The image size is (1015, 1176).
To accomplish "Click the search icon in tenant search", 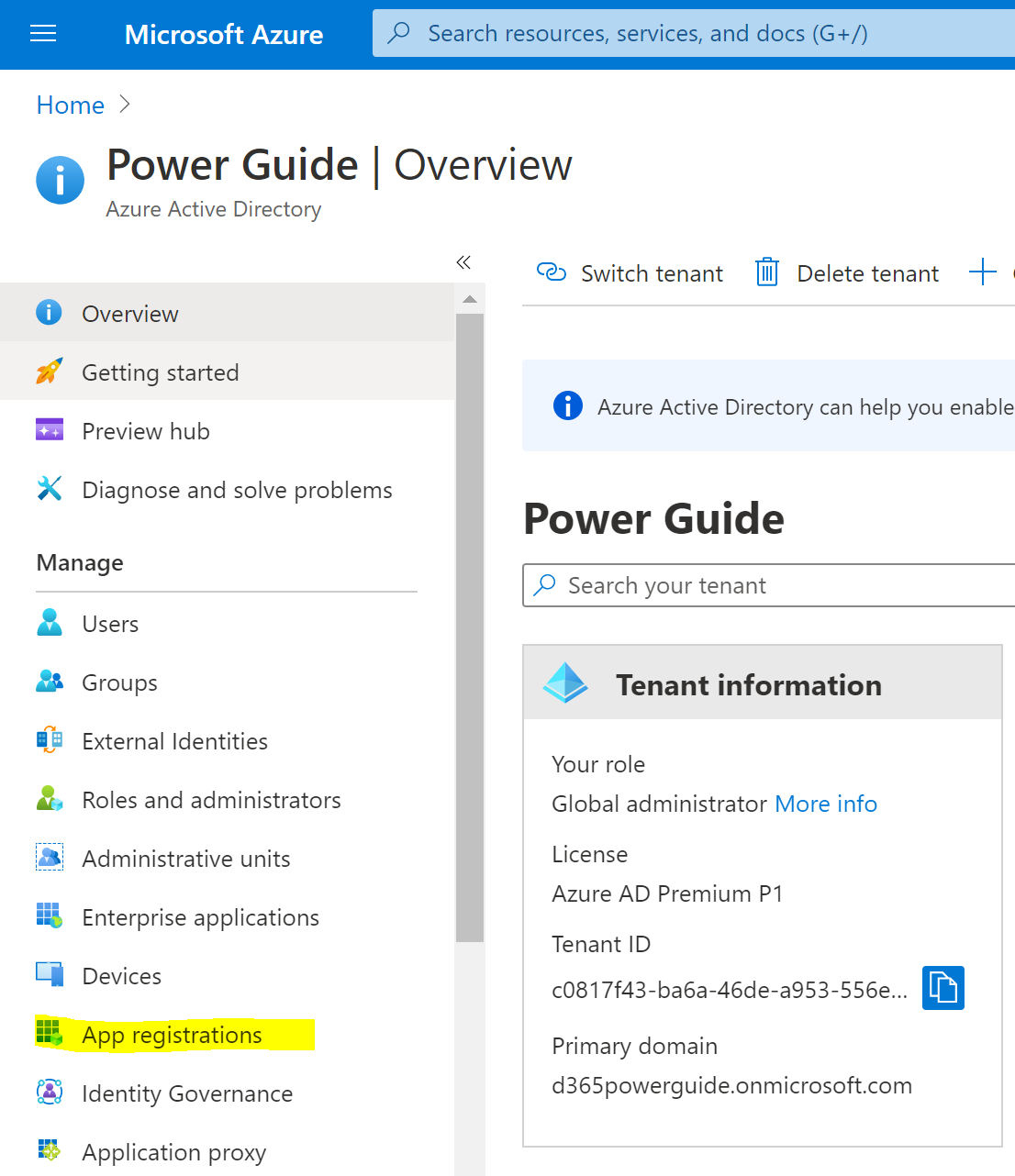I will tap(545, 584).
